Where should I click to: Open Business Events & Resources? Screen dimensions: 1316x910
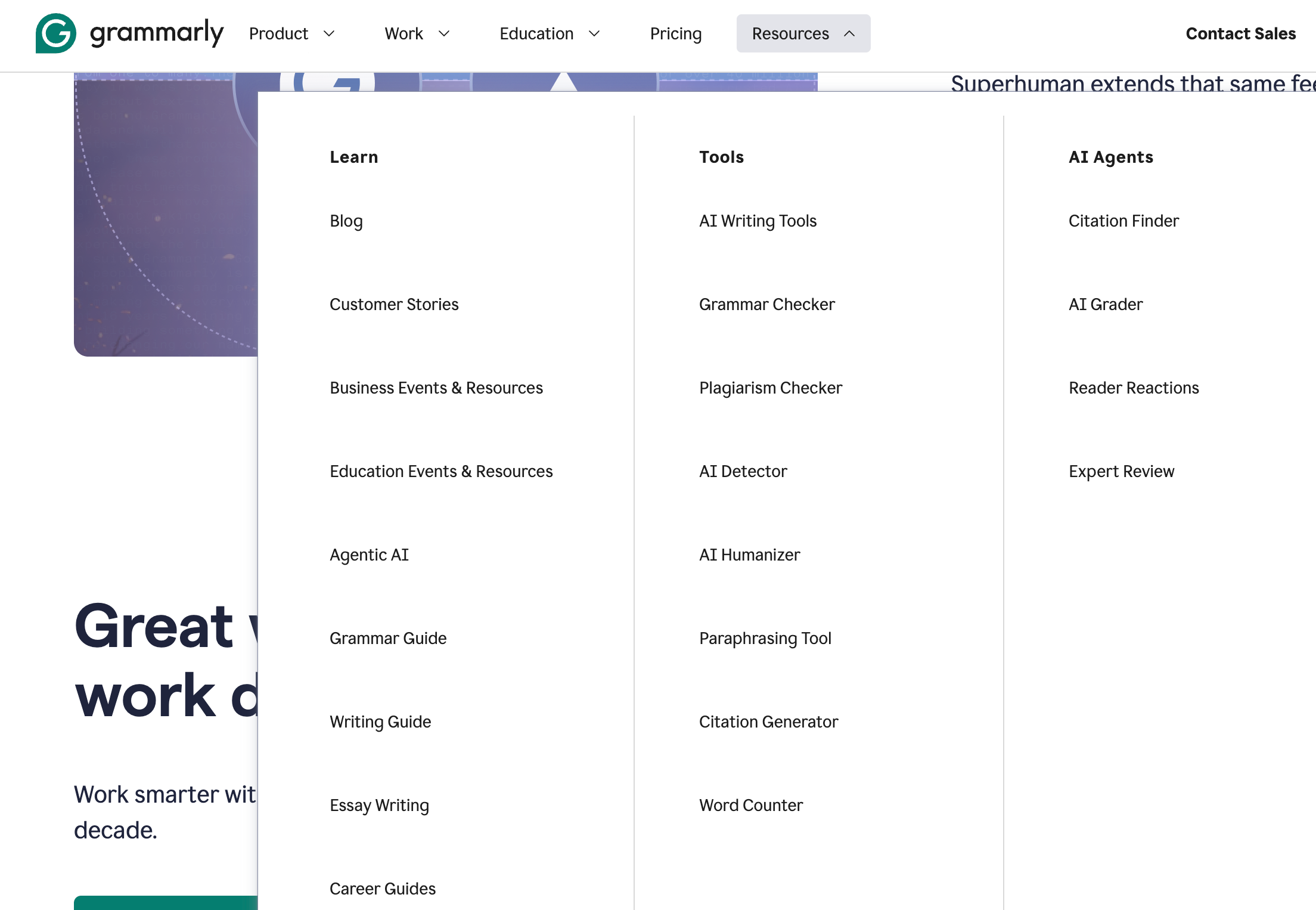[x=436, y=388]
